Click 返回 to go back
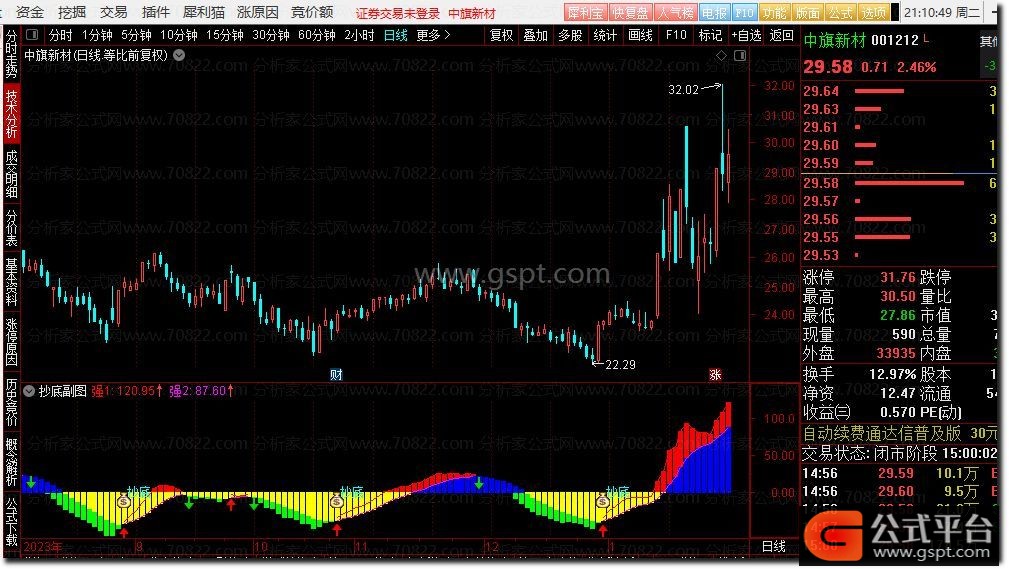This screenshot has width=1009, height=569. point(781,35)
